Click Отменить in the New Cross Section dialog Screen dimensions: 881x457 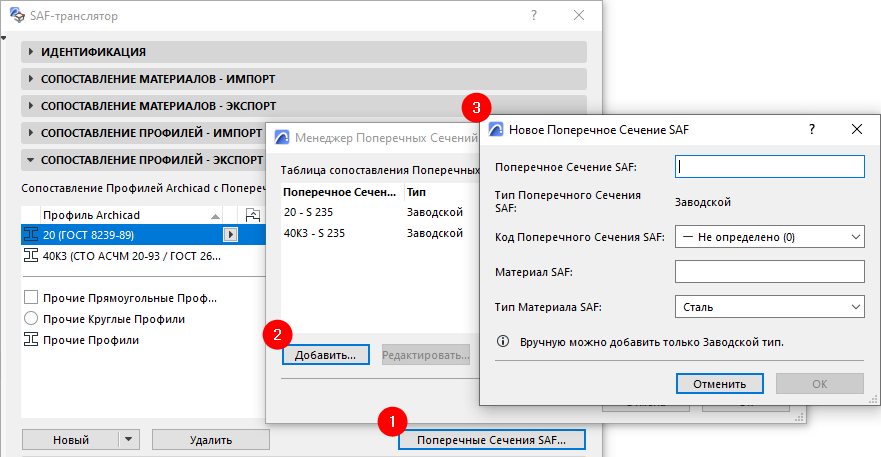point(720,383)
